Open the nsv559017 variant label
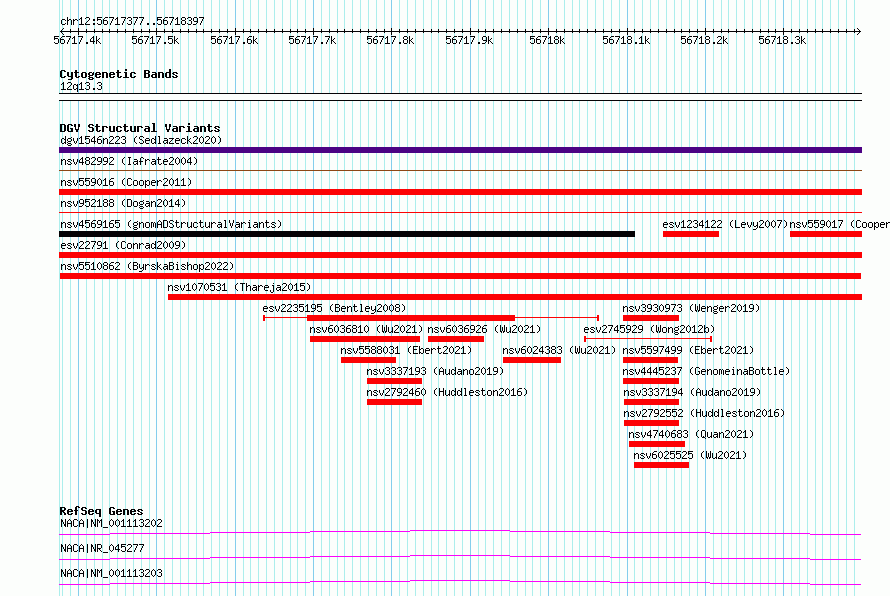The width and height of the screenshot is (890, 596). click(x=839, y=224)
